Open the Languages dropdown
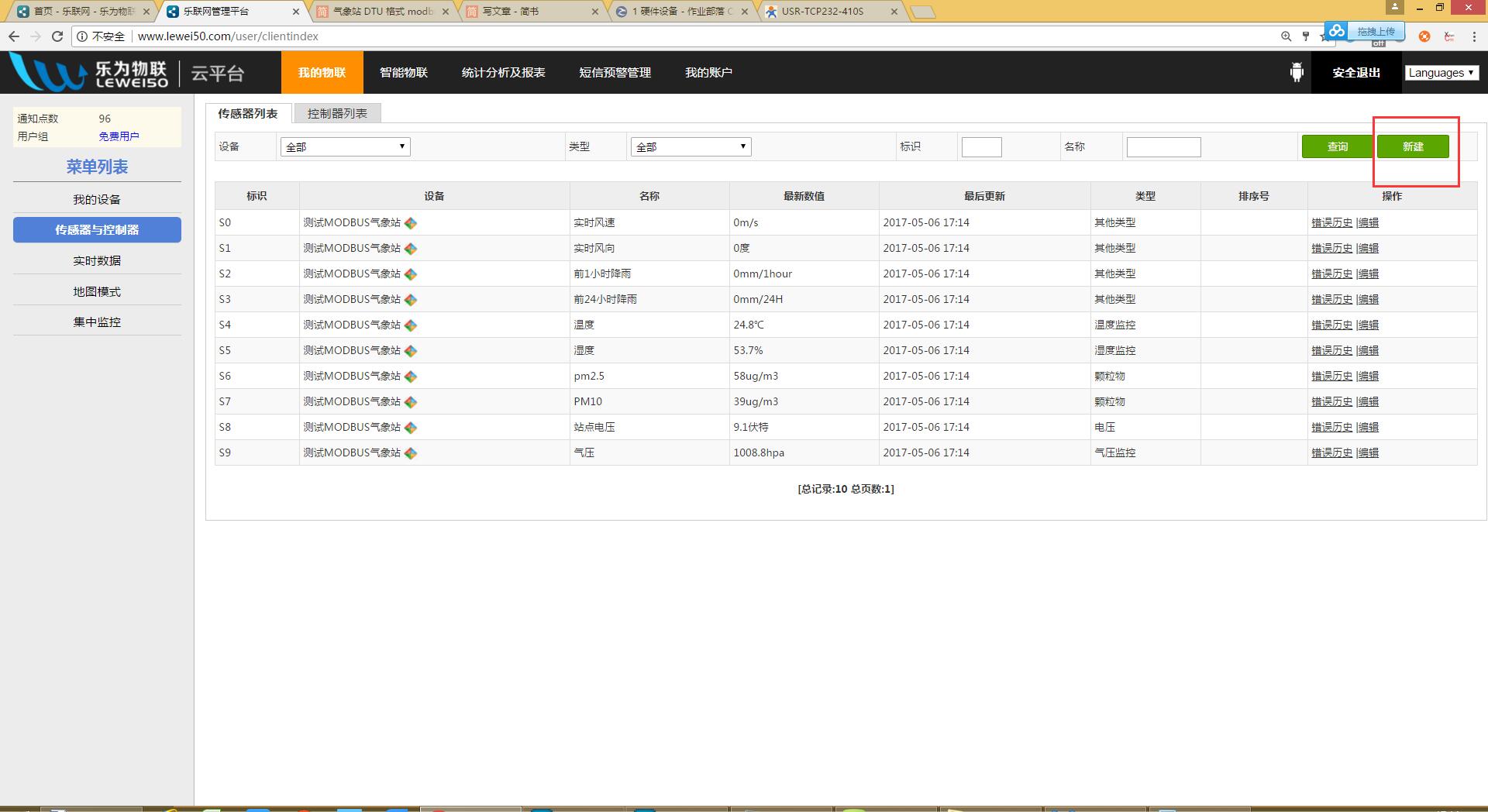The image size is (1488, 812). pos(1441,73)
